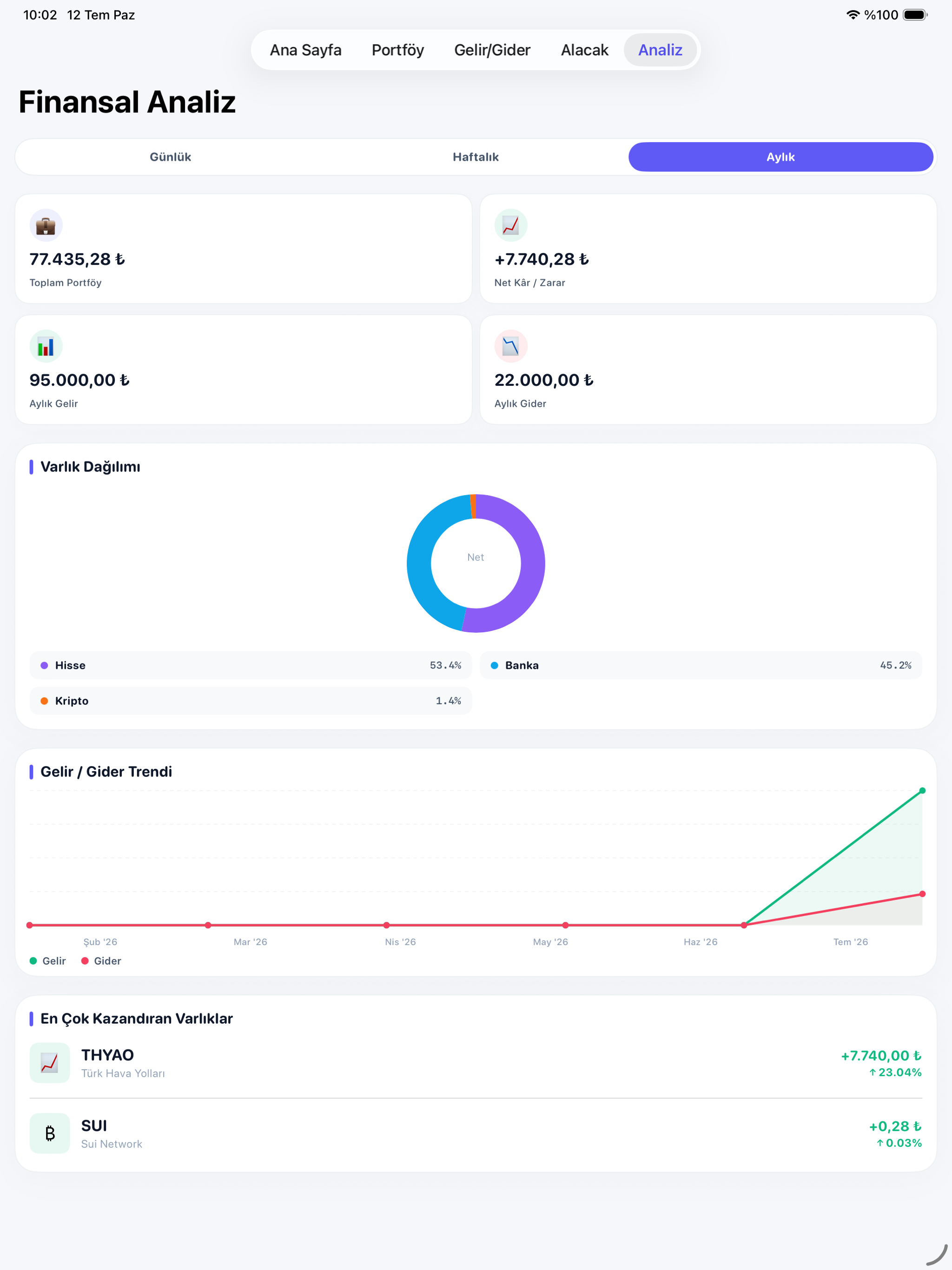Click the purple Hisse legend dot
Viewport: 952px width, 1270px height.
click(44, 665)
